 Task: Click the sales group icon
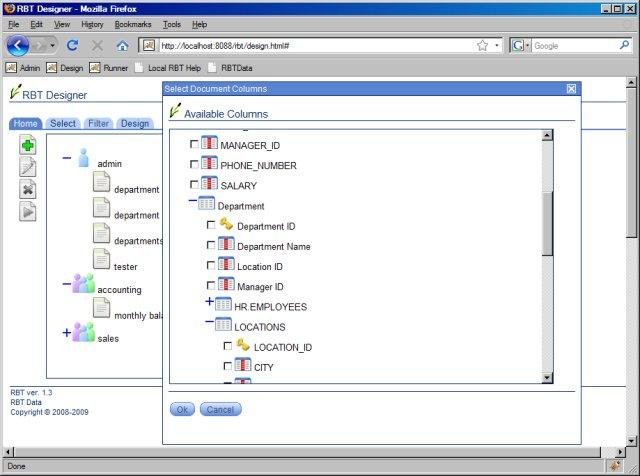pyautogui.click(x=84, y=332)
